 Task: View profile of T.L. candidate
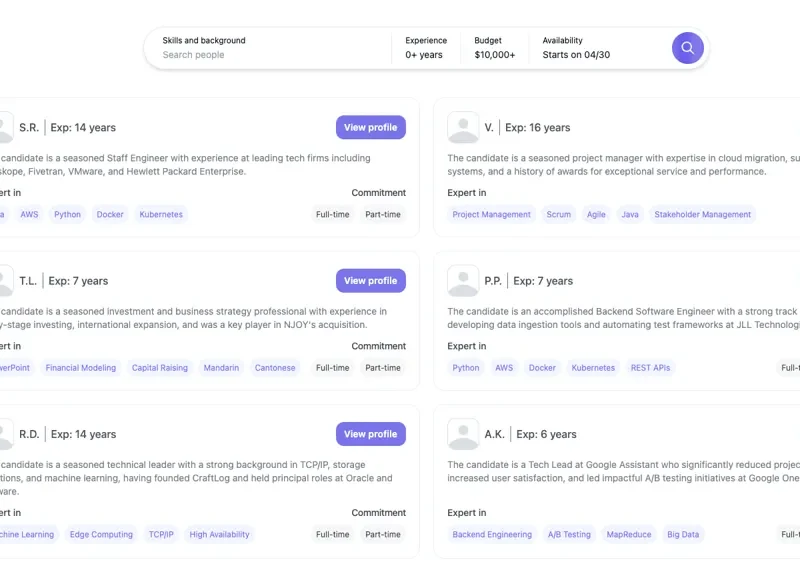coord(370,281)
